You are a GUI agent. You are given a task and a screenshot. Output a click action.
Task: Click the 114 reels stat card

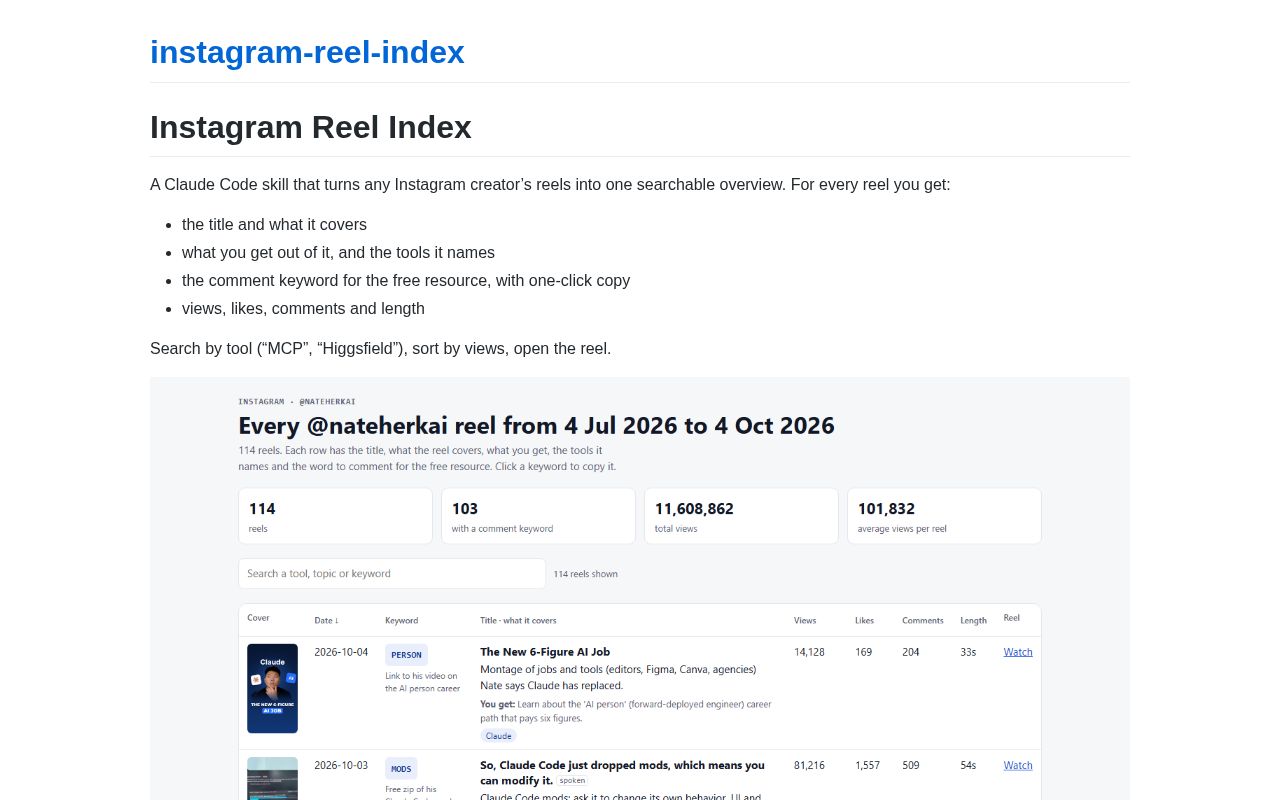pyautogui.click(x=335, y=516)
